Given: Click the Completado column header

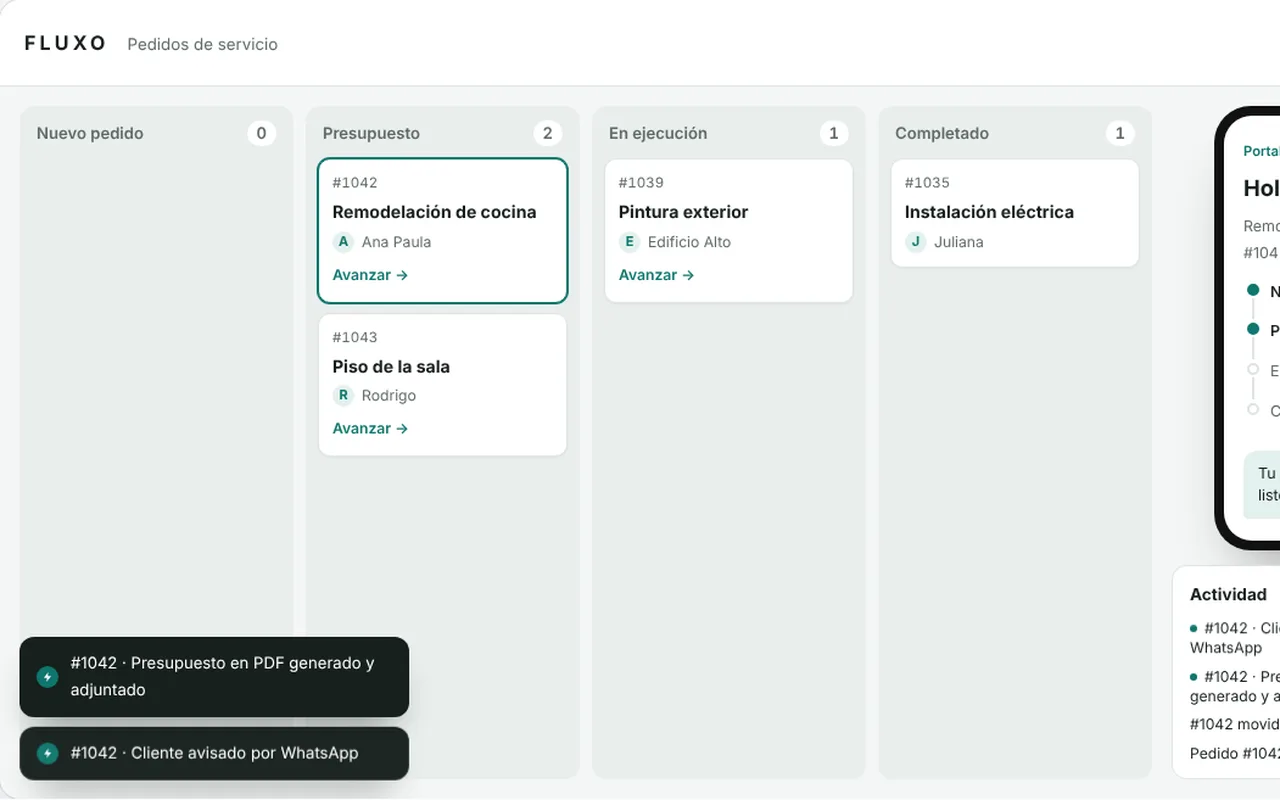Looking at the screenshot, I should click(942, 133).
